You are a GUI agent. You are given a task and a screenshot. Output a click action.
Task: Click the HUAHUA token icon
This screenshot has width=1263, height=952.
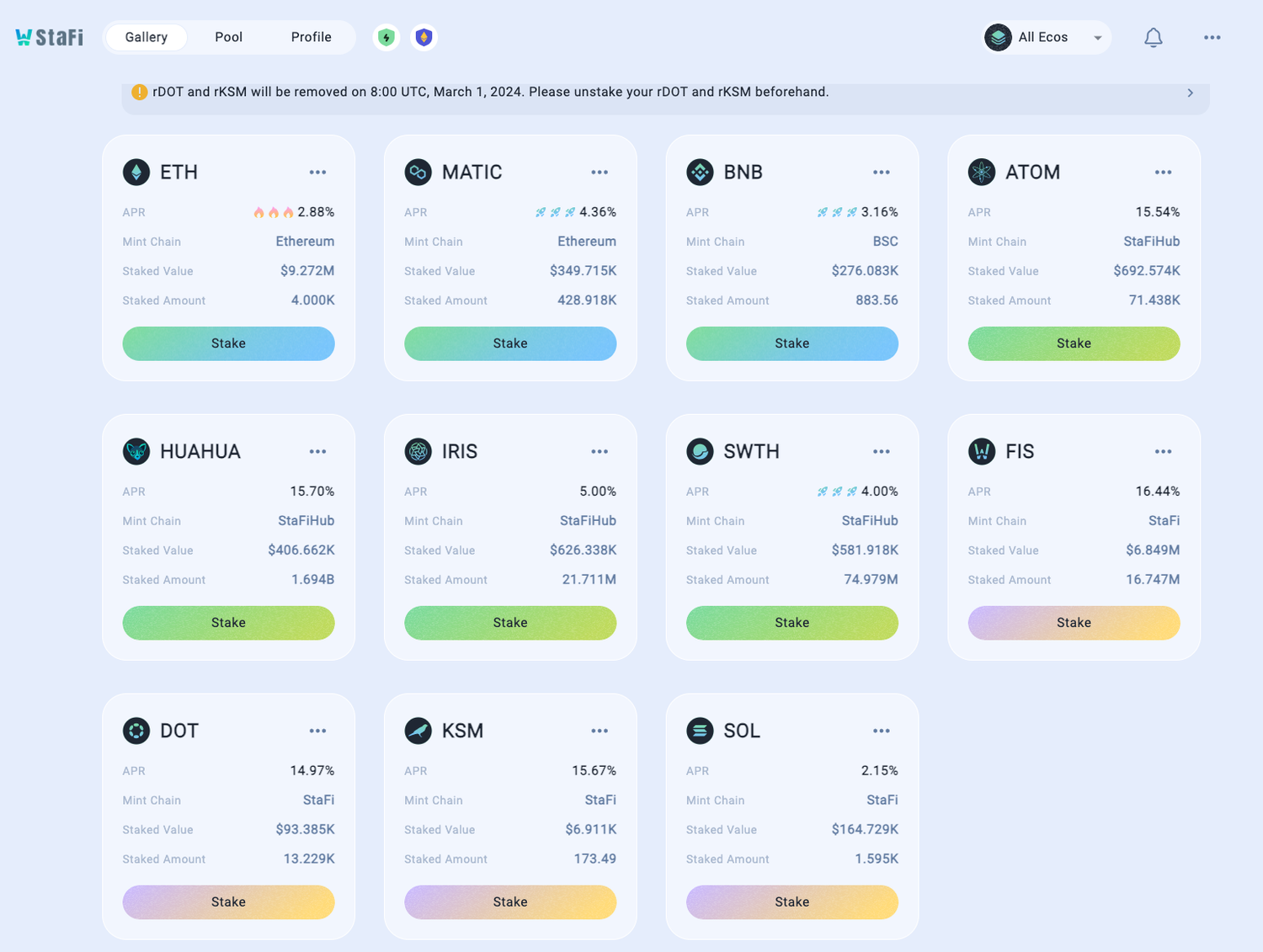[136, 451]
